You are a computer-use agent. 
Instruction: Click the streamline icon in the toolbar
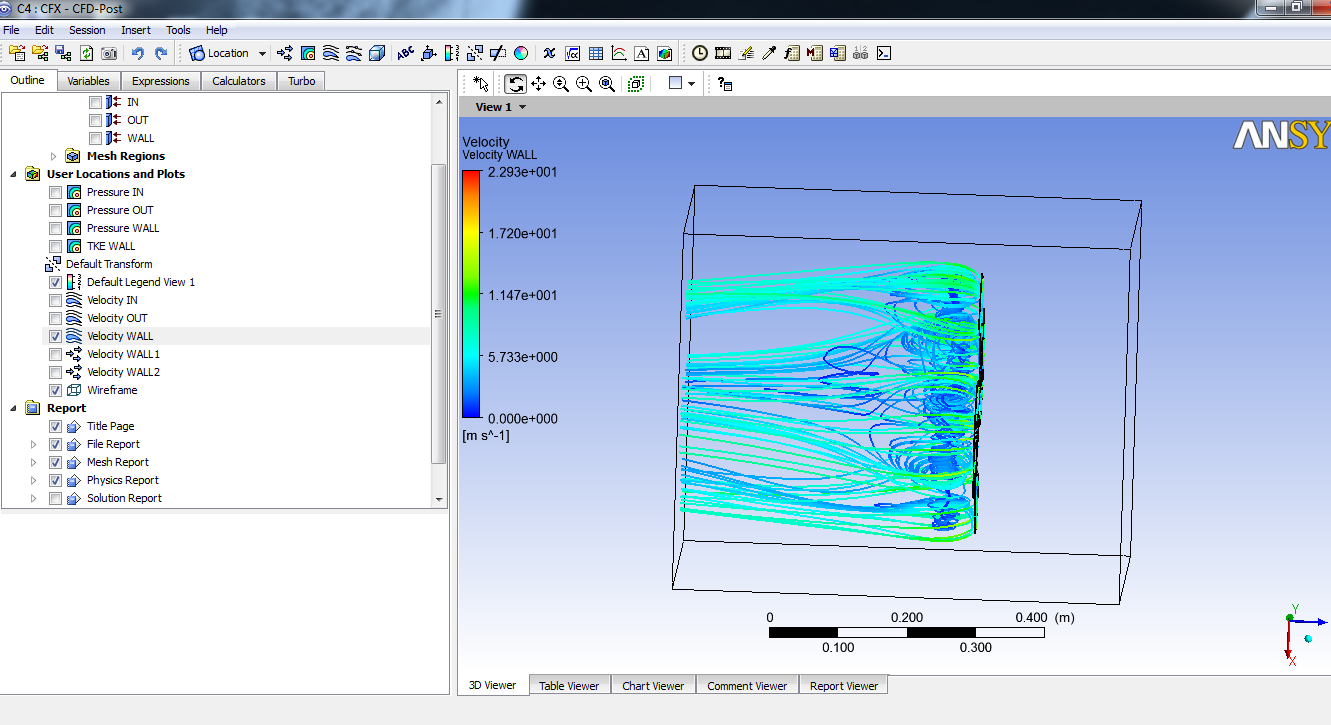click(x=330, y=53)
